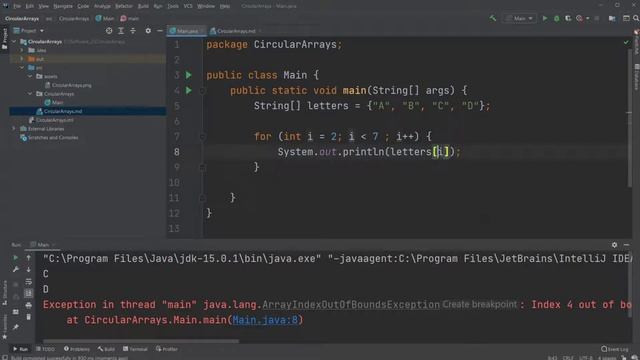Close the Main tab in Run panel
640x360 pixels.
tap(53, 245)
